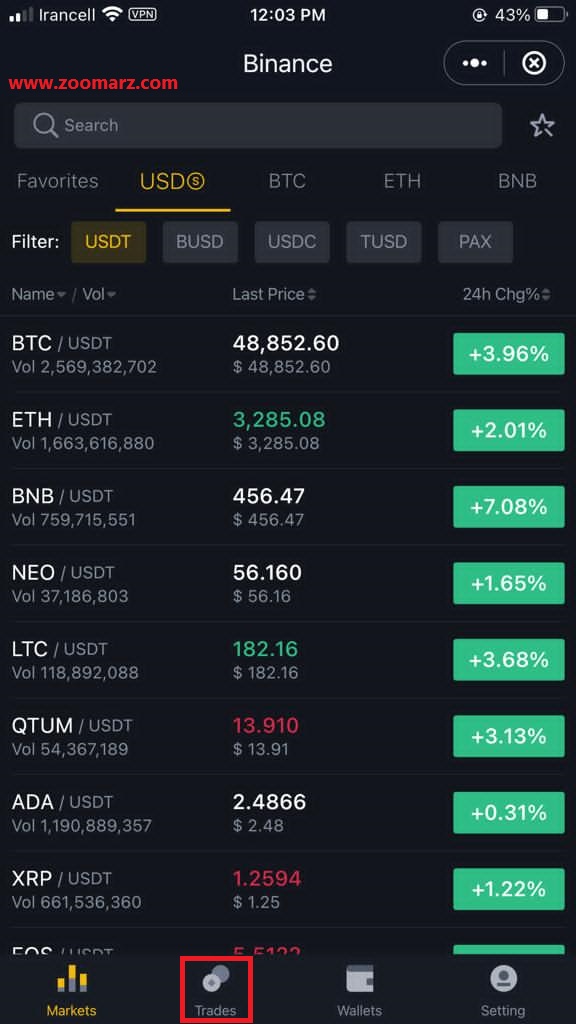Select the USDT filter
The width and height of the screenshot is (576, 1024).
[108, 242]
